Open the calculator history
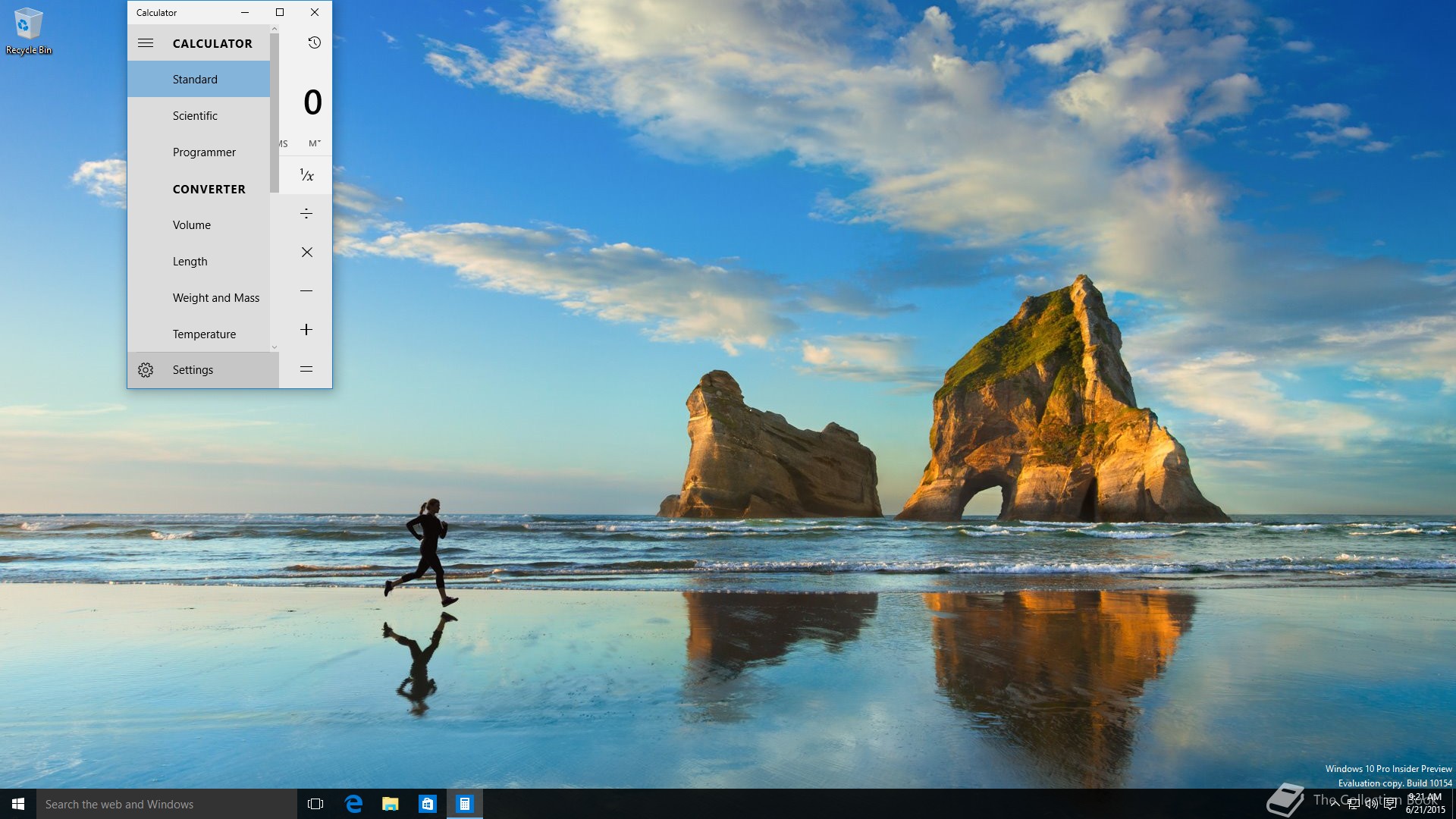The image size is (1456, 819). (x=314, y=42)
